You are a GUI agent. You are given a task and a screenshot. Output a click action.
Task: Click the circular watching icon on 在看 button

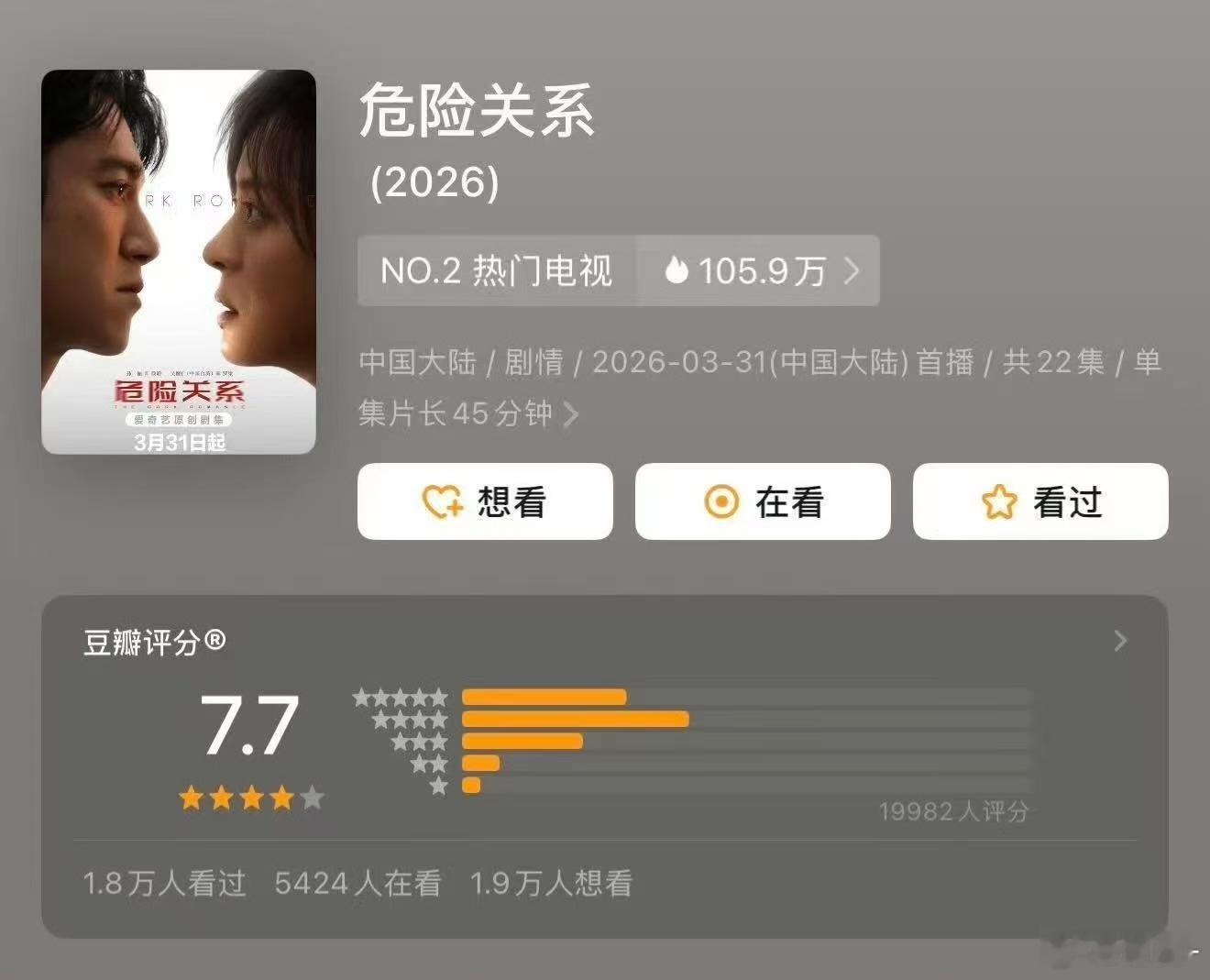(x=723, y=501)
